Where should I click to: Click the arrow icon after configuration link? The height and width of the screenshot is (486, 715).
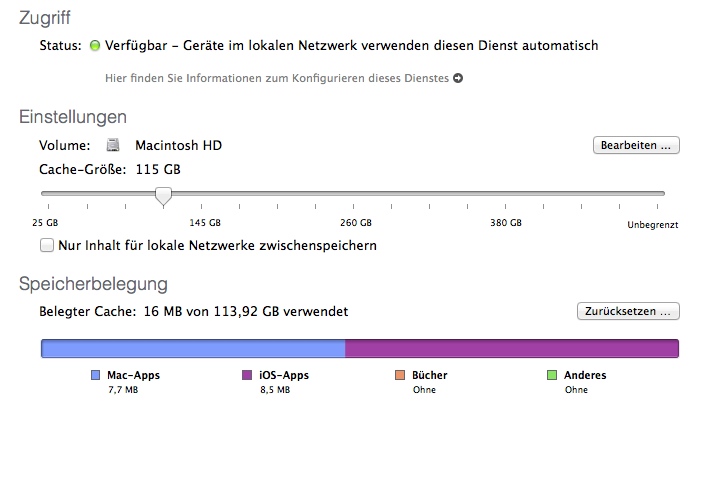(458, 78)
